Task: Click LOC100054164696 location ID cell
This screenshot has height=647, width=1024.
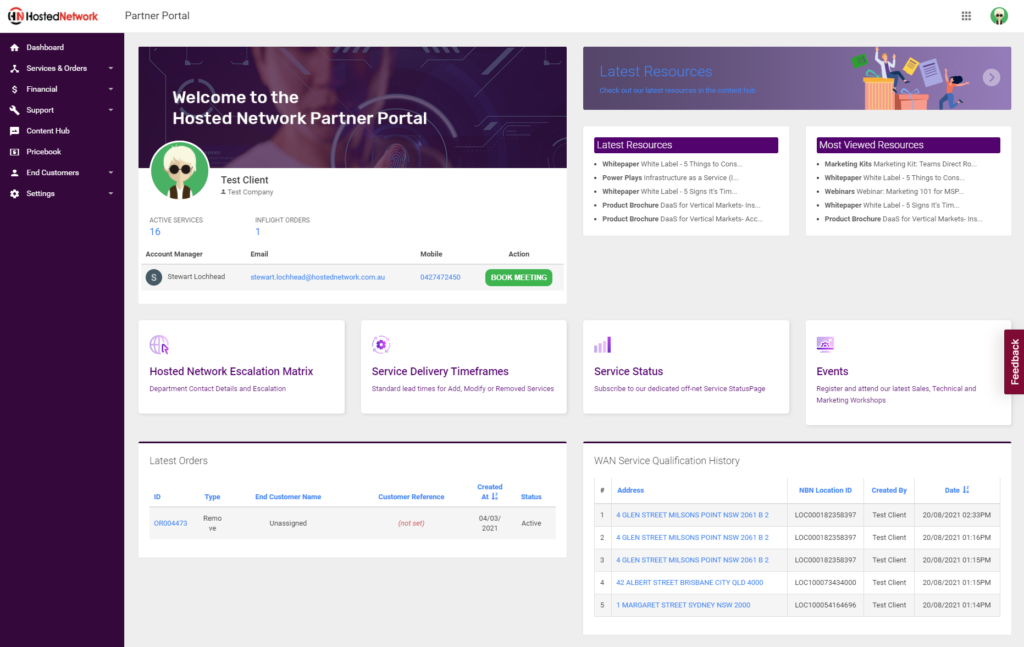Action: [x=825, y=605]
